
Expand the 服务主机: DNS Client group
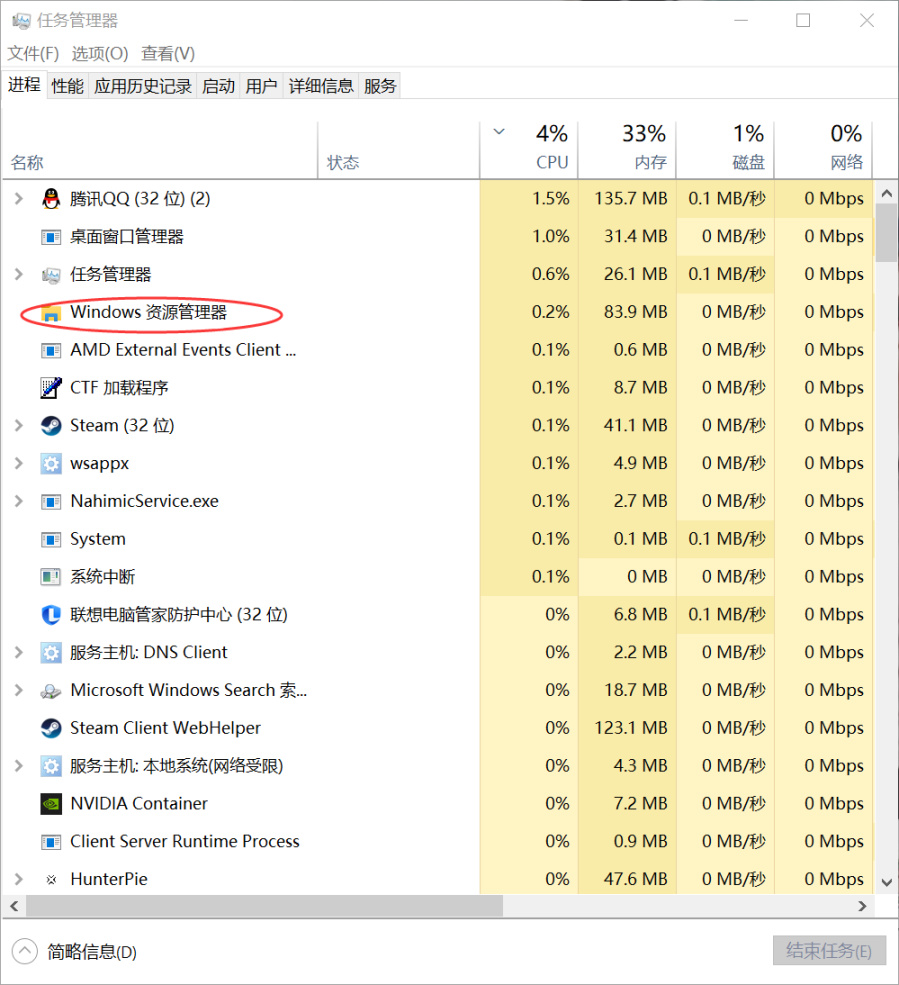pos(19,653)
